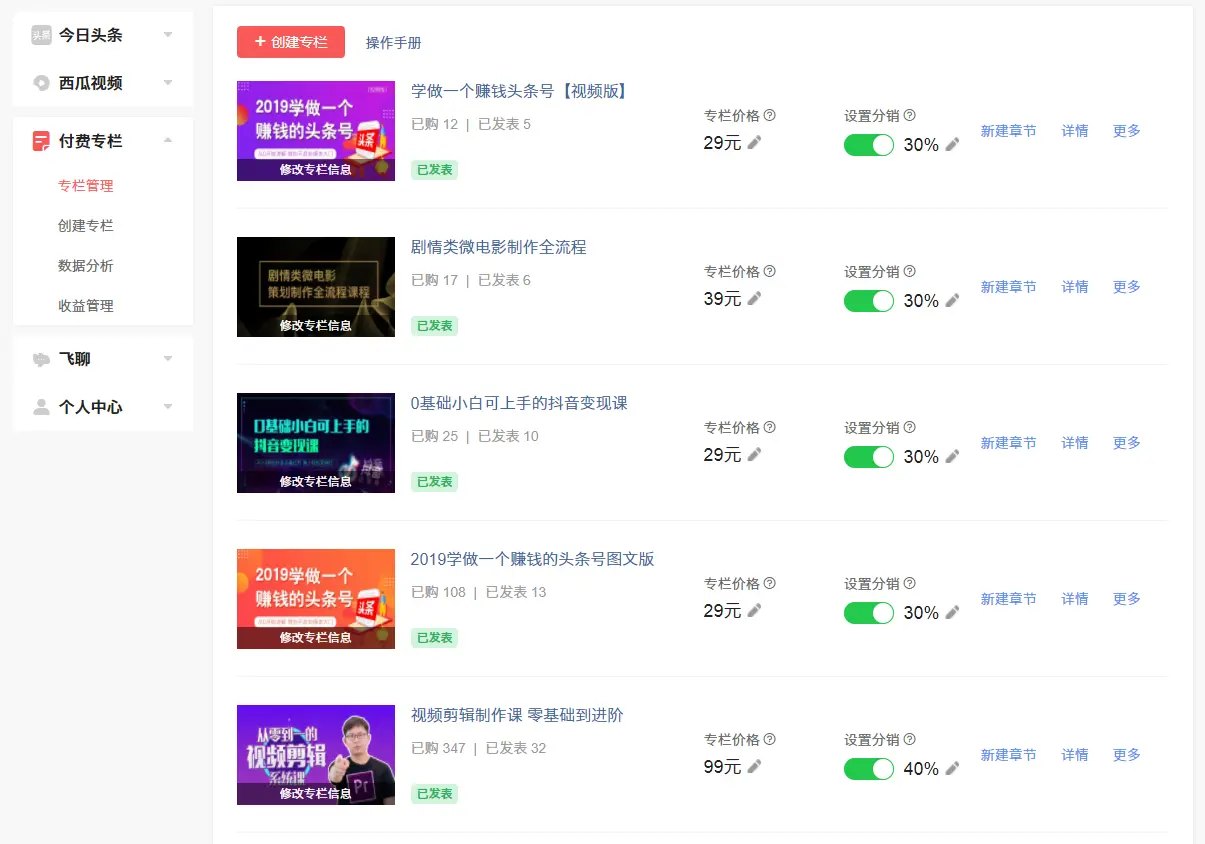Open 更多 menu for 0基础小白可上手的抖音变现课
The image size is (1205, 844).
(x=1127, y=443)
